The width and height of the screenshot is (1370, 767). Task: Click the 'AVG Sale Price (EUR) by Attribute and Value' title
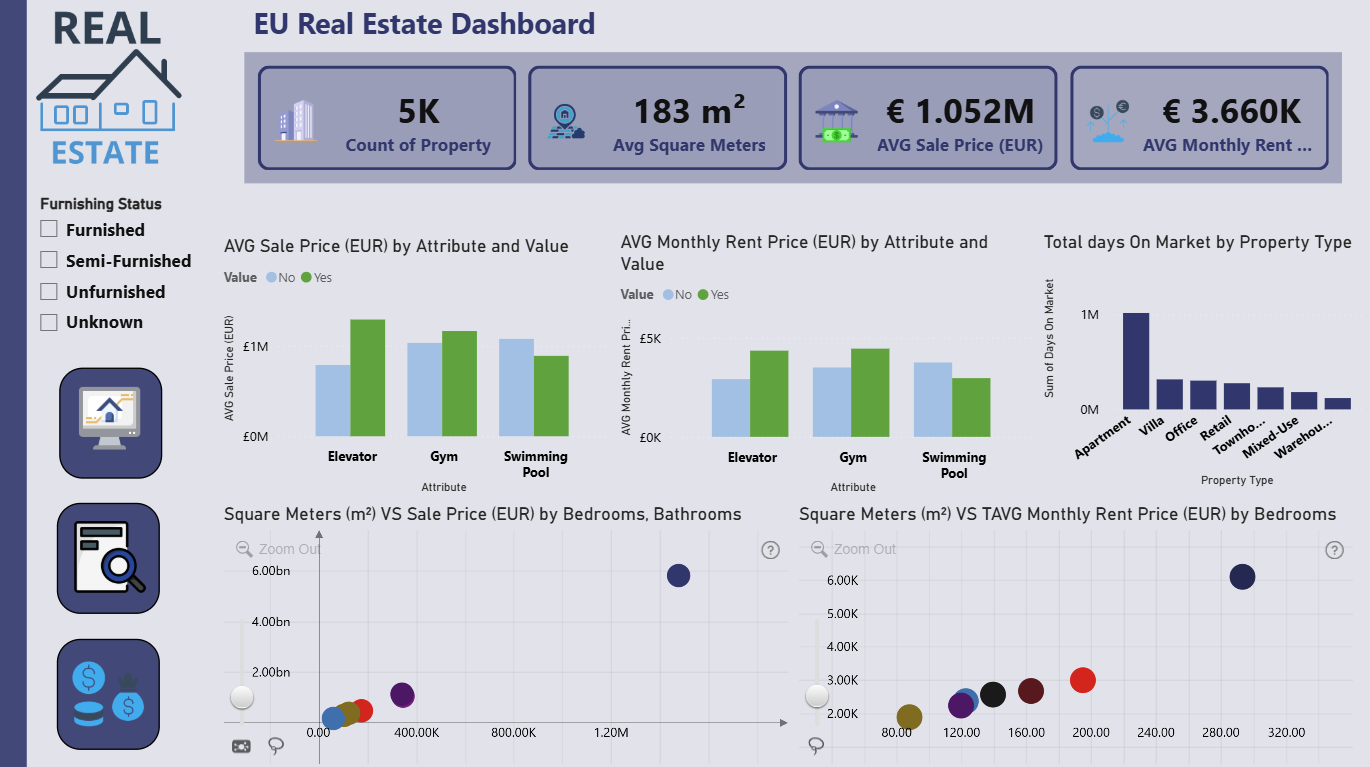pyautogui.click(x=396, y=246)
